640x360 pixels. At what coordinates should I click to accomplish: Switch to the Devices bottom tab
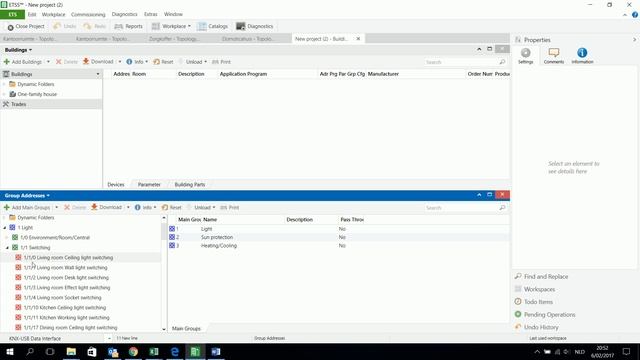[x=116, y=184]
